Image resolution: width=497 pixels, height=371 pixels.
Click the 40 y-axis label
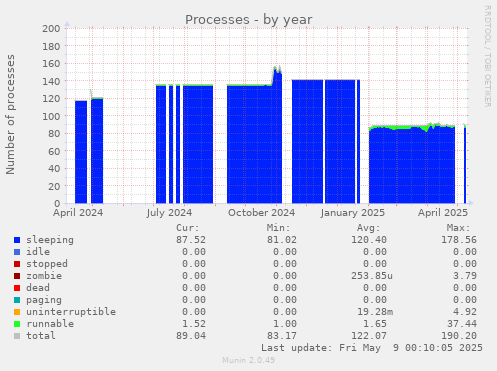click(x=54, y=169)
